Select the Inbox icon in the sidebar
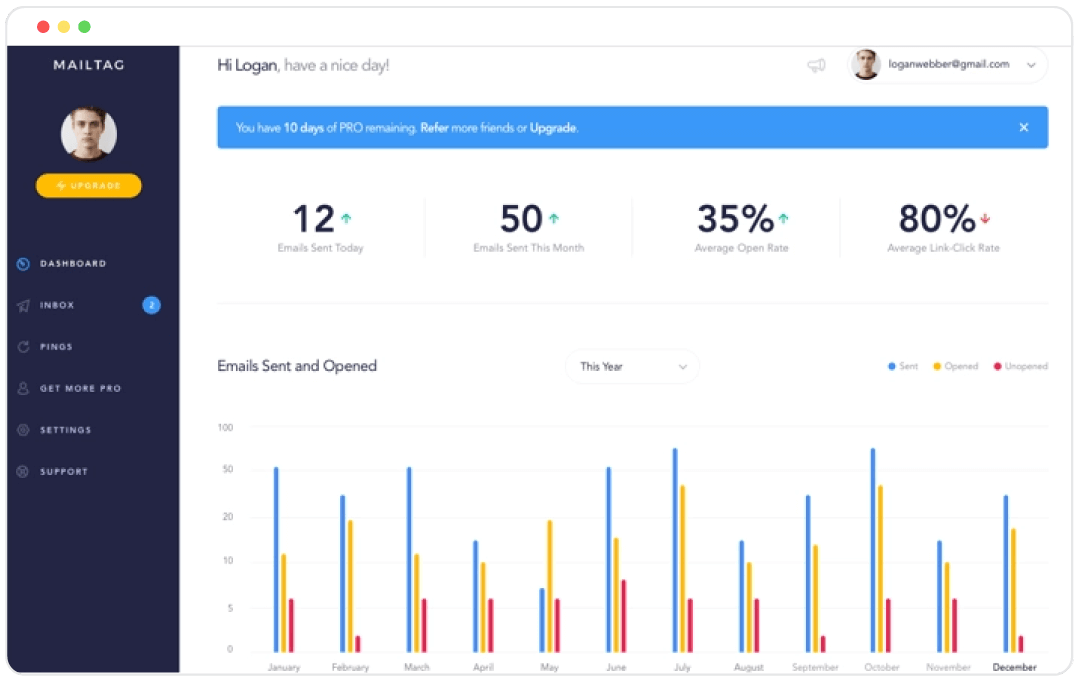This screenshot has width=1080, height=680. [24, 305]
